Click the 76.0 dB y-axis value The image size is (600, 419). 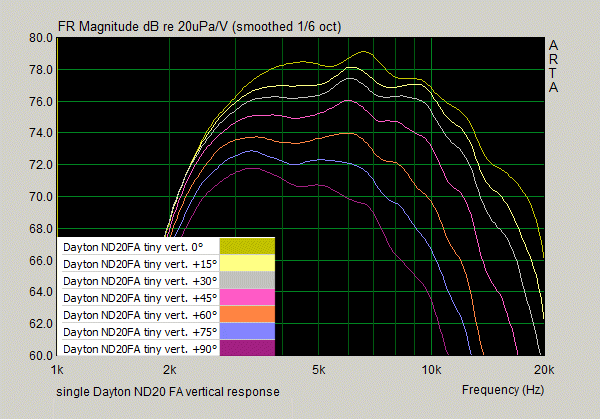(x=41, y=102)
